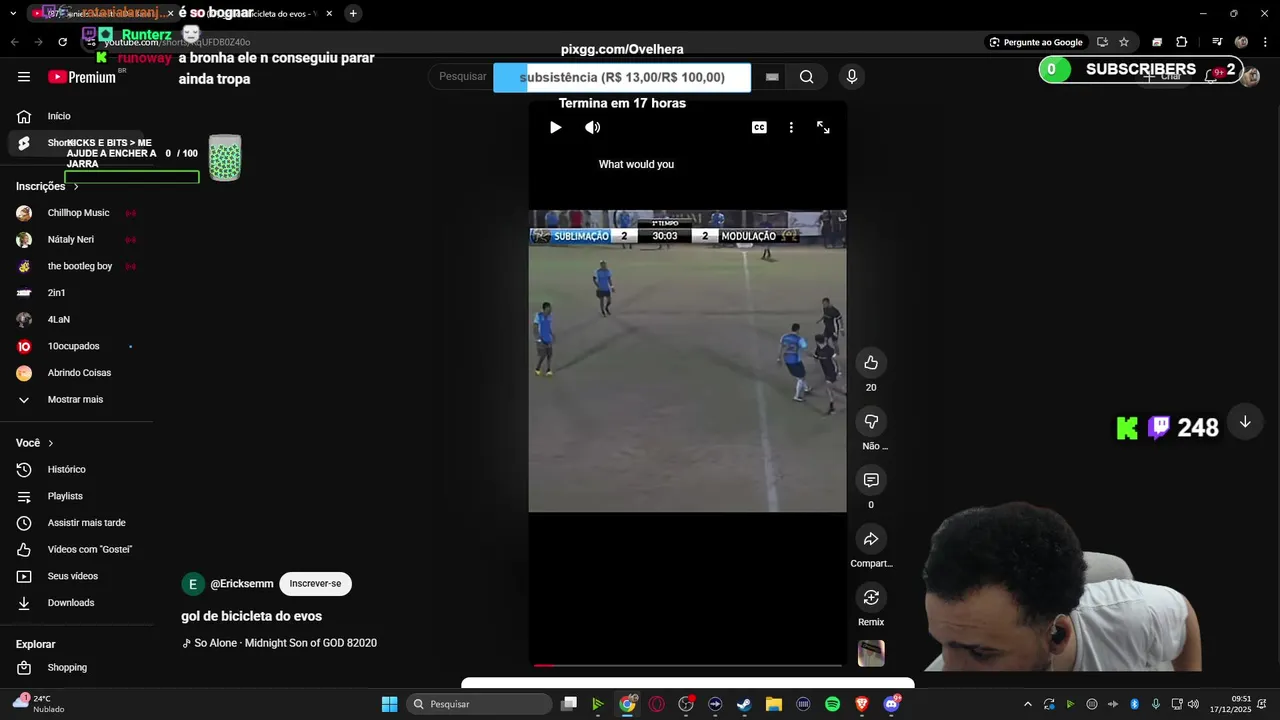Image resolution: width=1280 pixels, height=720 pixels.
Task: Open the Windows Start menu
Action: (x=390, y=704)
